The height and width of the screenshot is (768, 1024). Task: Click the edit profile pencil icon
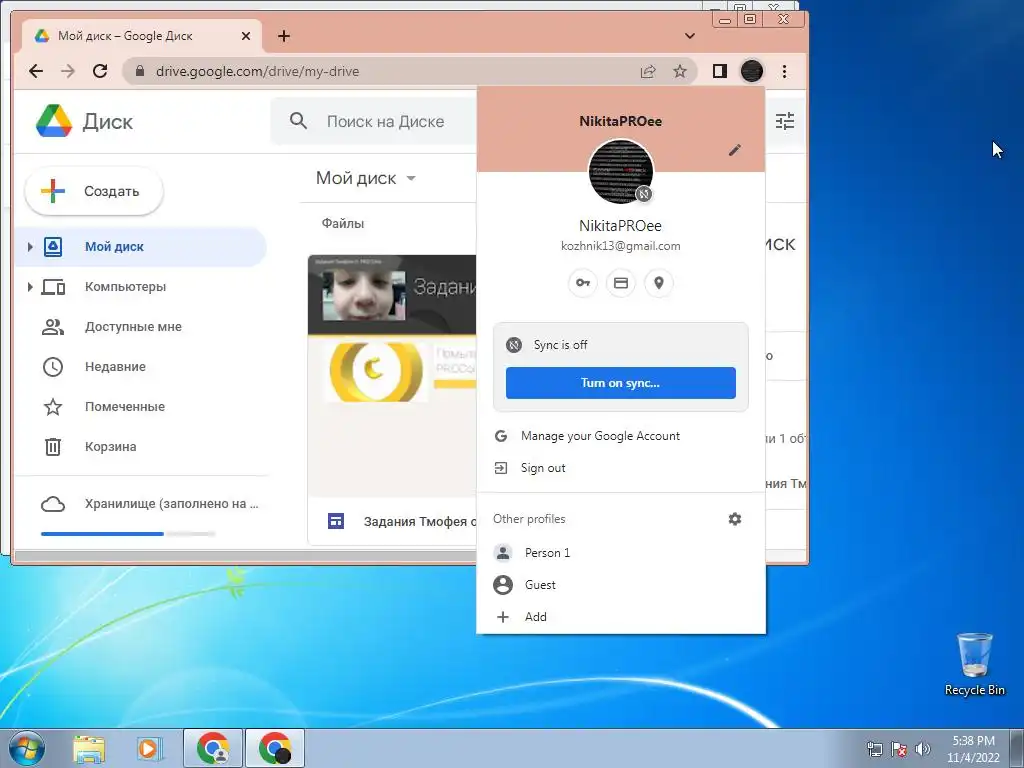pos(735,150)
